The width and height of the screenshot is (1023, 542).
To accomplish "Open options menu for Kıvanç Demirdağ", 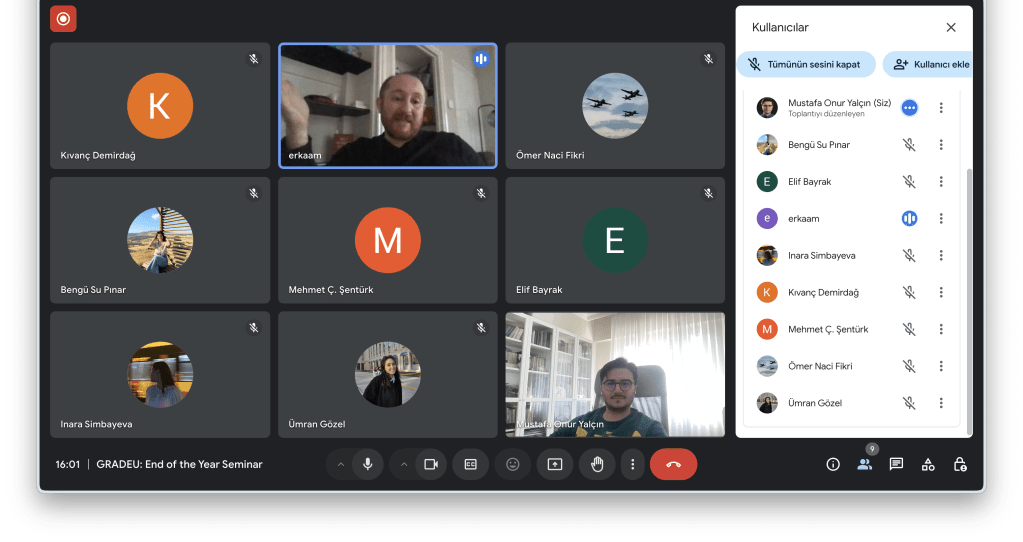I will 940,293.
